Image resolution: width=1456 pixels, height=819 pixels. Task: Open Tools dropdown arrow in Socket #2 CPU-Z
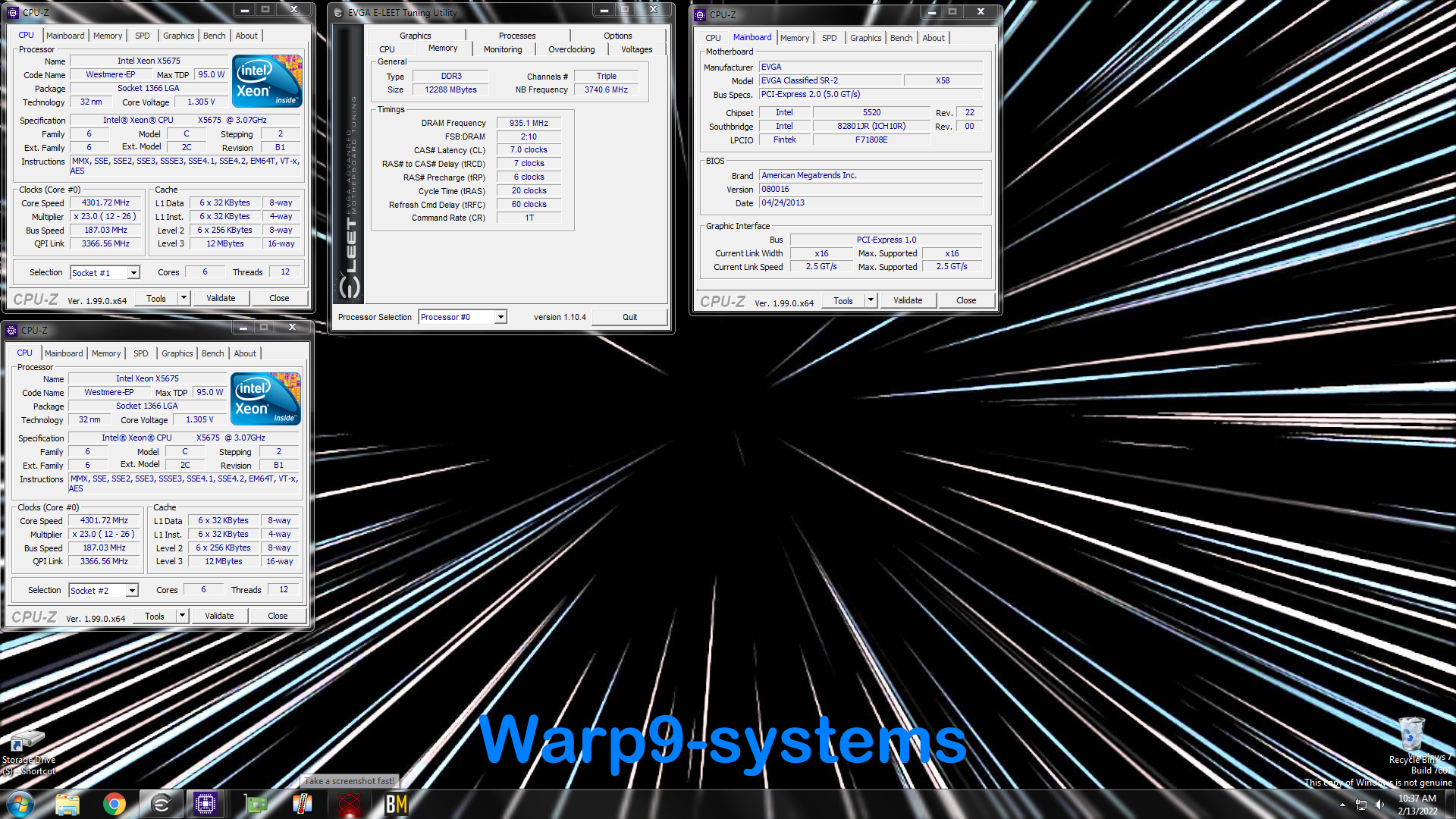182,616
